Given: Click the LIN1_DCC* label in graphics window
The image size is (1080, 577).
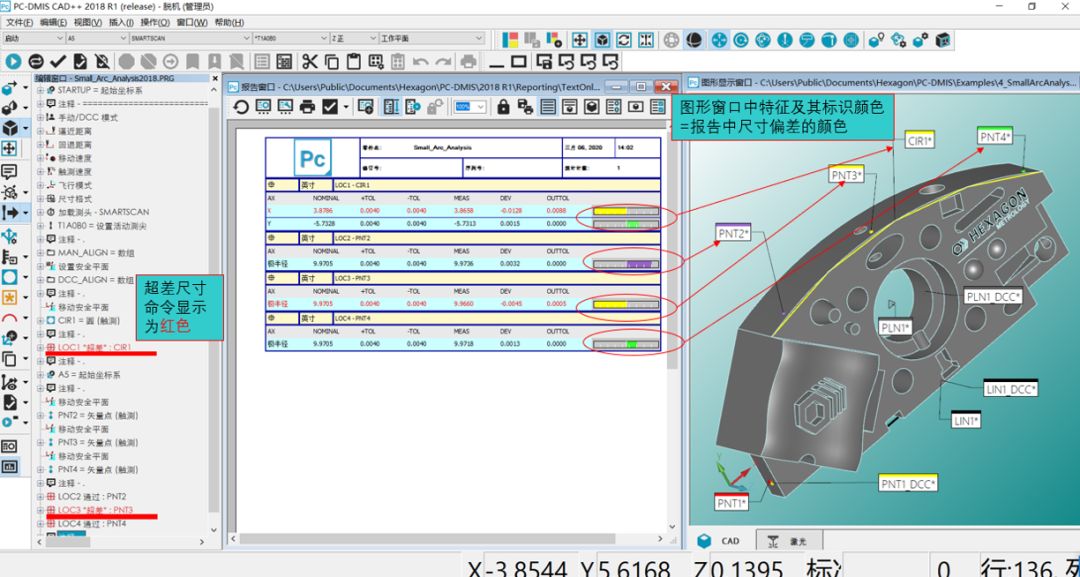Looking at the screenshot, I should 1010,389.
